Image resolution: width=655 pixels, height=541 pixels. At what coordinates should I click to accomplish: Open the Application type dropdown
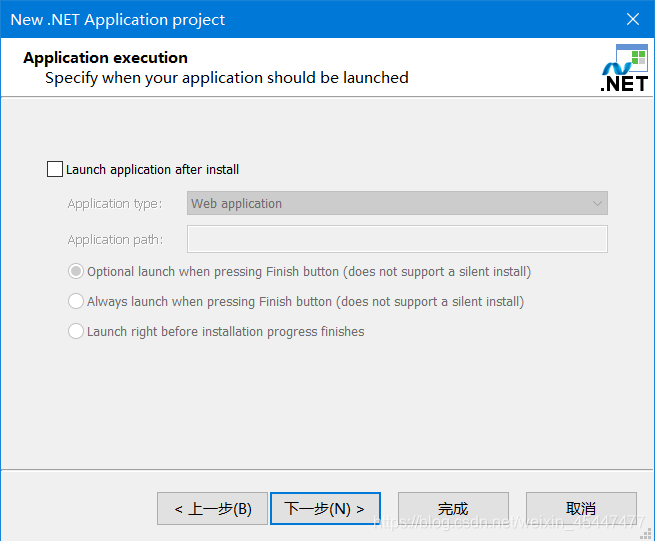pos(397,203)
